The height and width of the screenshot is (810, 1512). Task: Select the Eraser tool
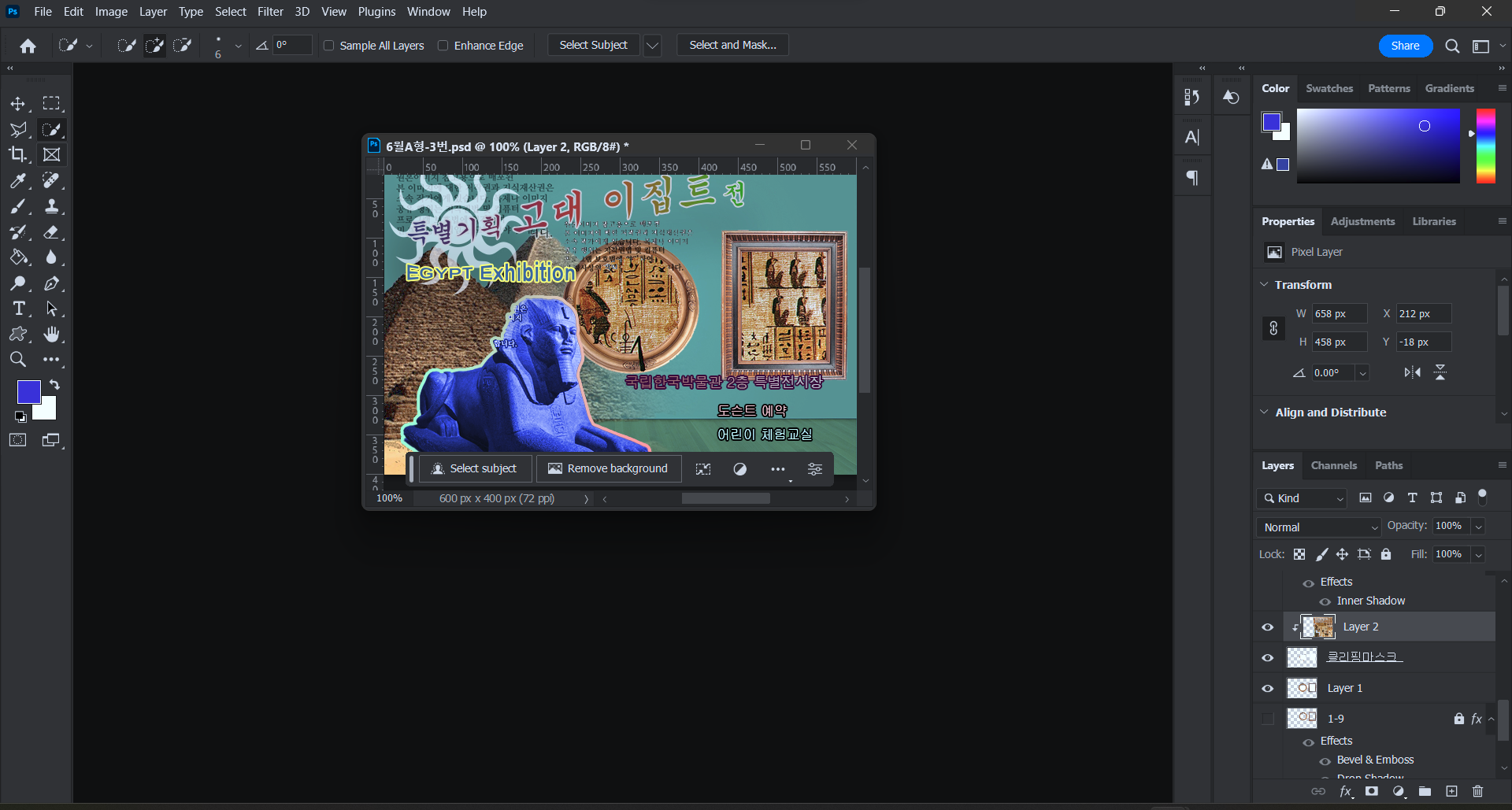point(51,232)
